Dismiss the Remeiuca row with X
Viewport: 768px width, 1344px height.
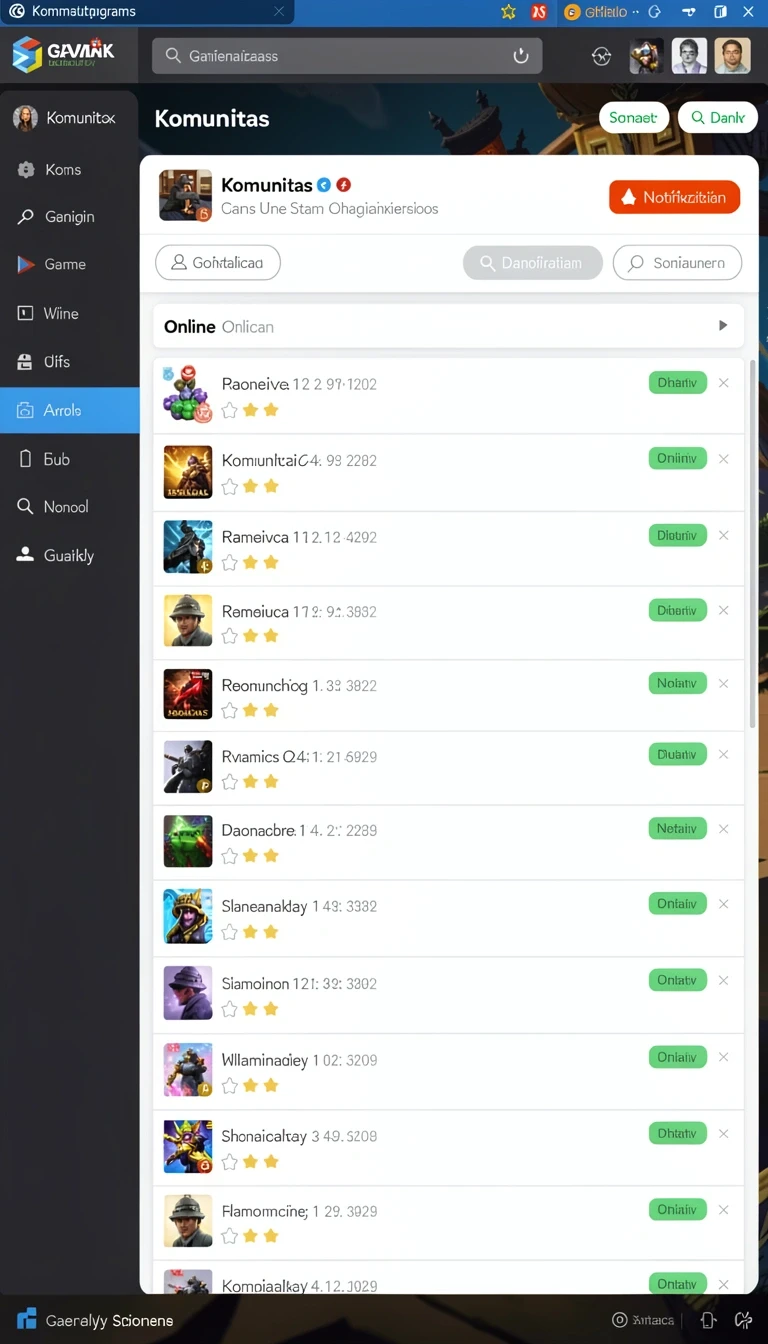click(724, 610)
